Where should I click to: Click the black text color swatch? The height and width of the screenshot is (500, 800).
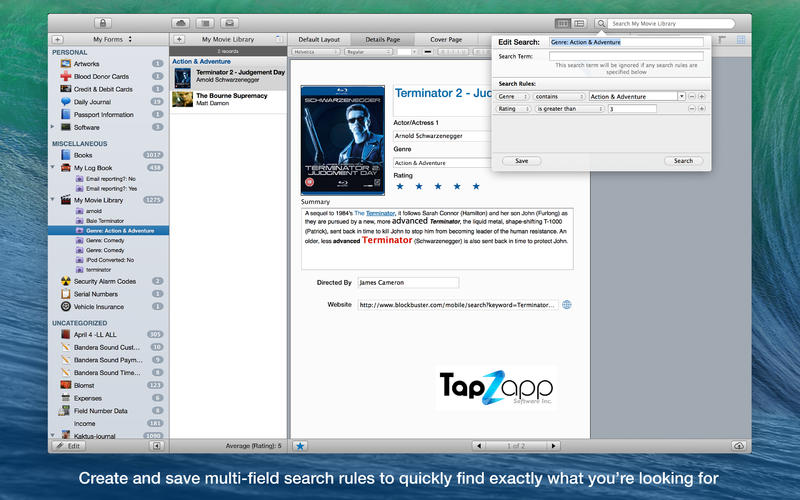[x=428, y=52]
